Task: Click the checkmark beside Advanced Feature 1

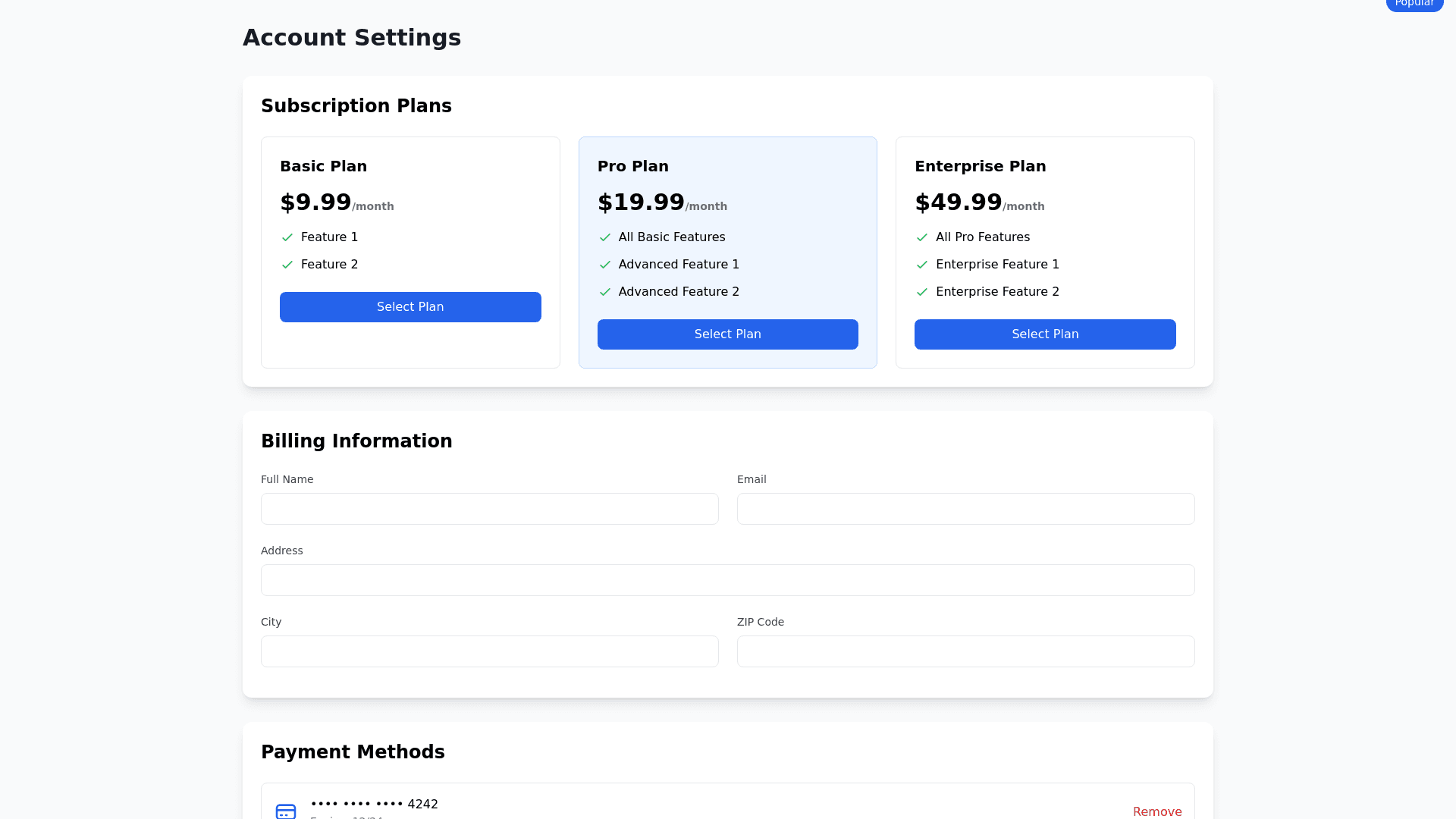Action: tap(604, 265)
